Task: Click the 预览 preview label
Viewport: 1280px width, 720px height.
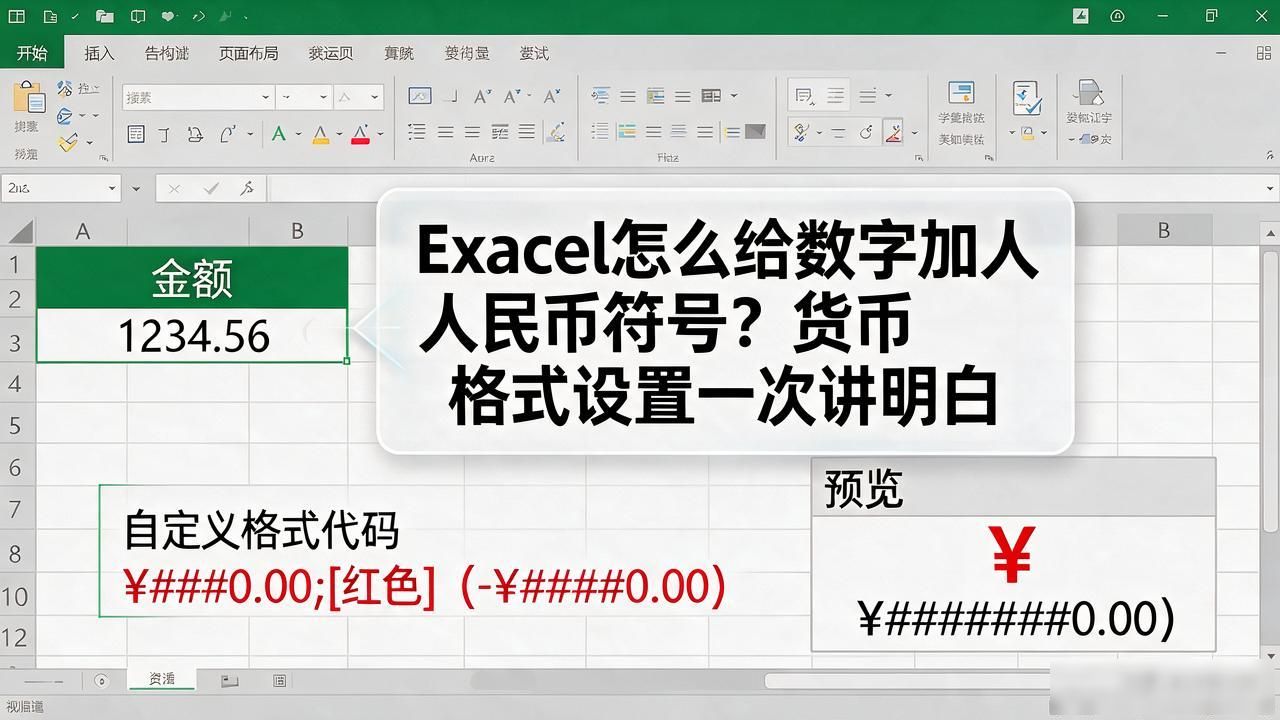Action: (x=863, y=488)
